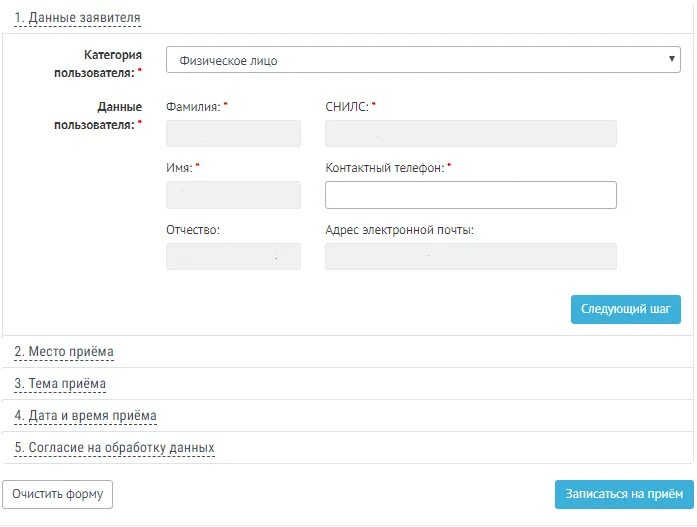Click the Отчество input field
The width and height of the screenshot is (697, 527).
233,256
